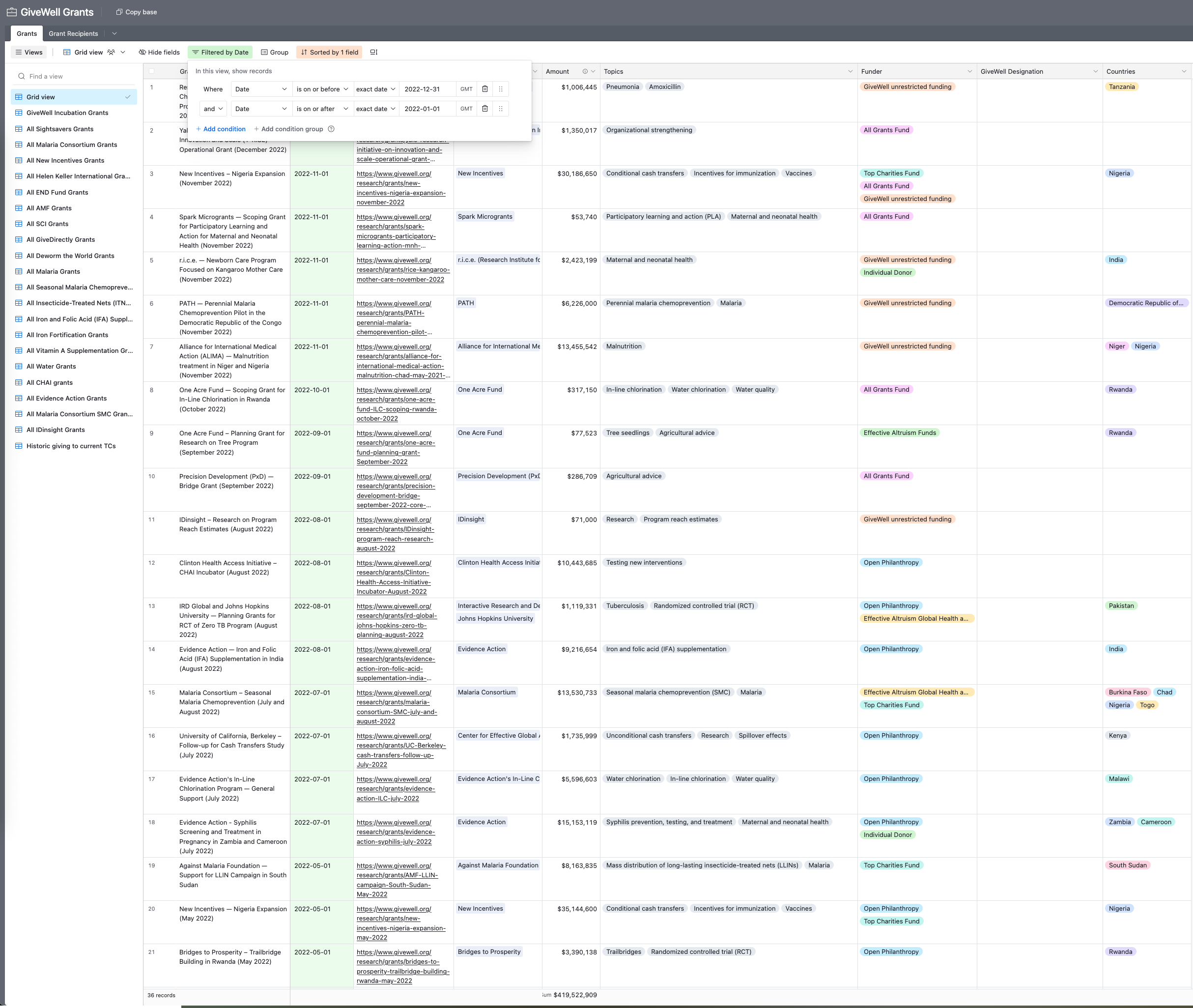Click collaborative view people icon beside Grid view

pyautogui.click(x=111, y=52)
